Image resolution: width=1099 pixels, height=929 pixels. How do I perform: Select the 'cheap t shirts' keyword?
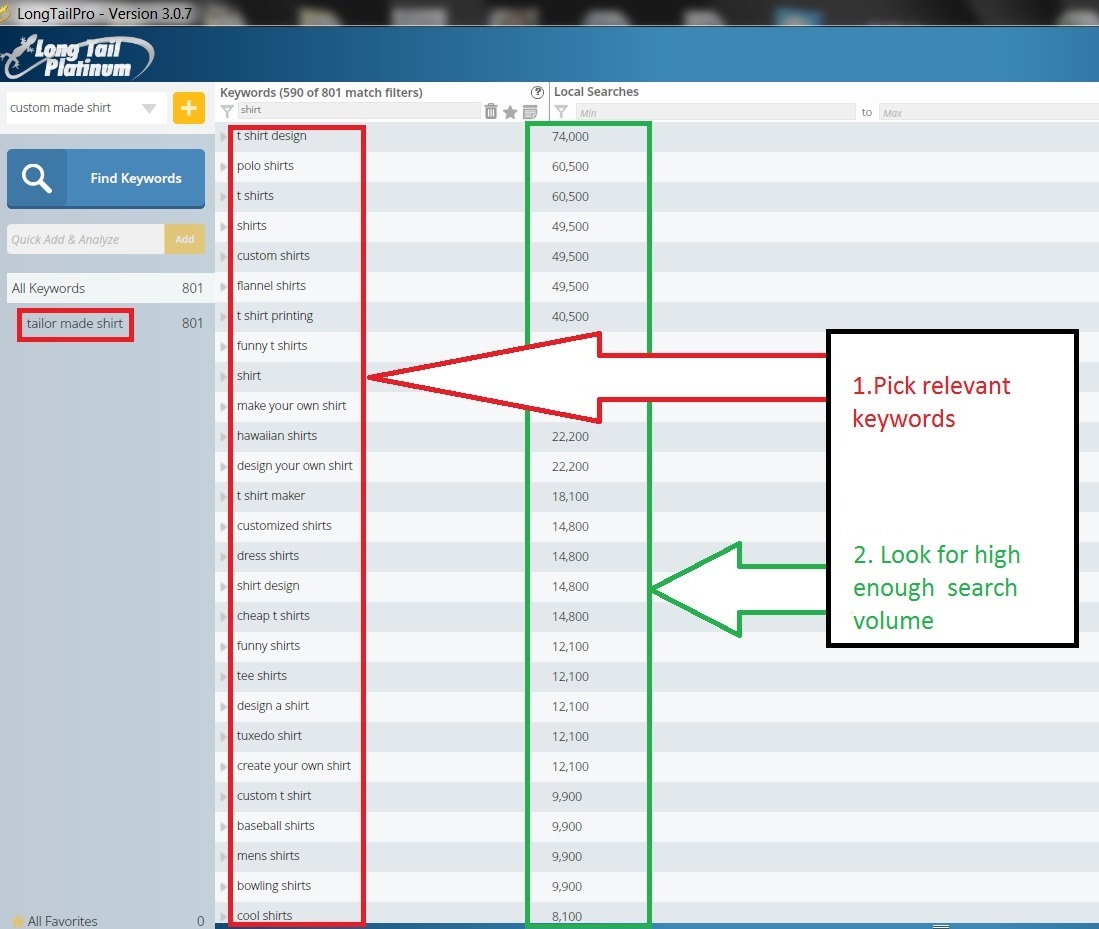pos(273,616)
